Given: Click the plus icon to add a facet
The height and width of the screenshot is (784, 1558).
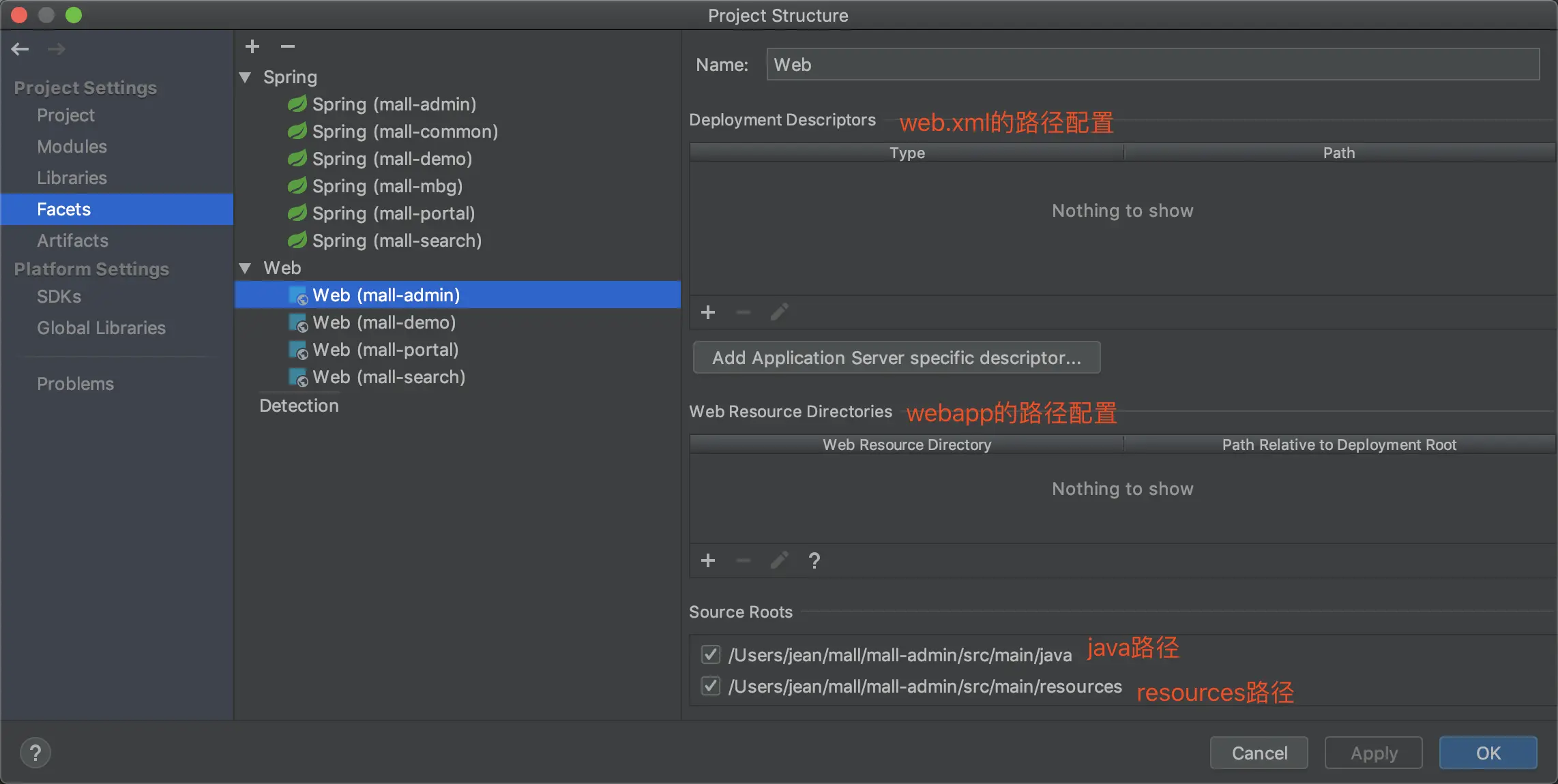Looking at the screenshot, I should tap(252, 46).
